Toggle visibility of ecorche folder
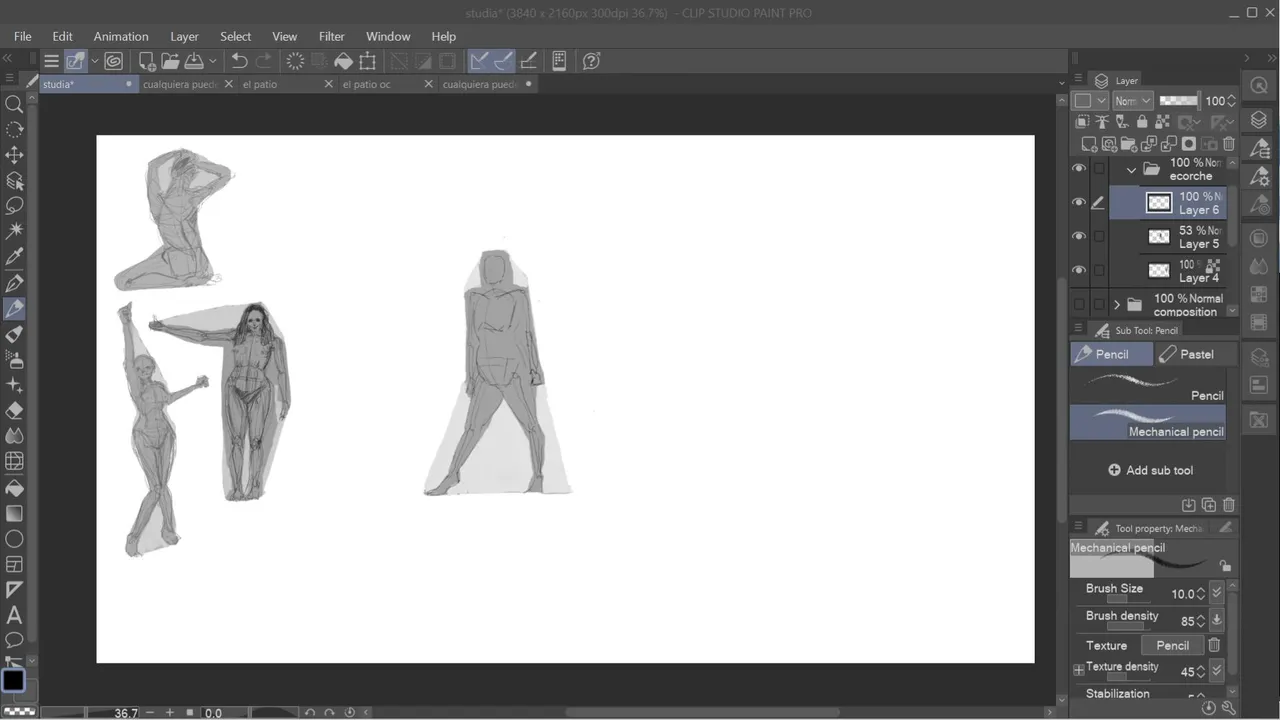 tap(1078, 168)
